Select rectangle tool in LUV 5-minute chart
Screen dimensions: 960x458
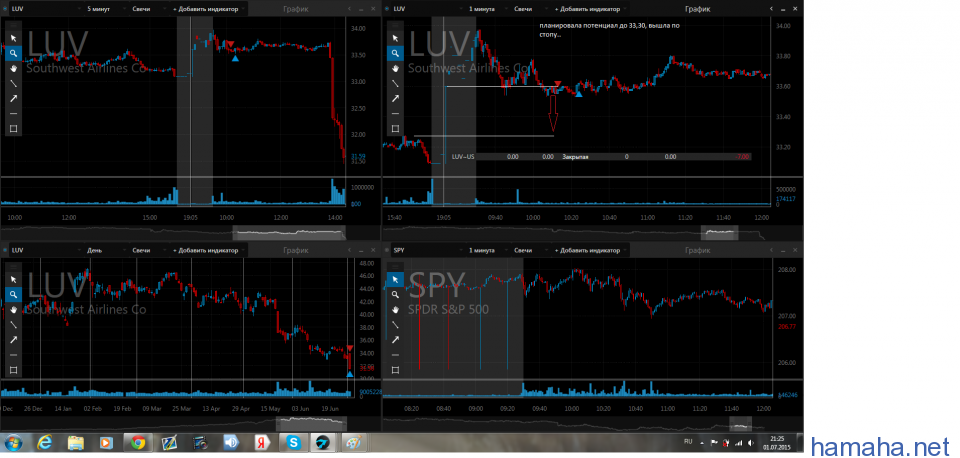pos(13,129)
